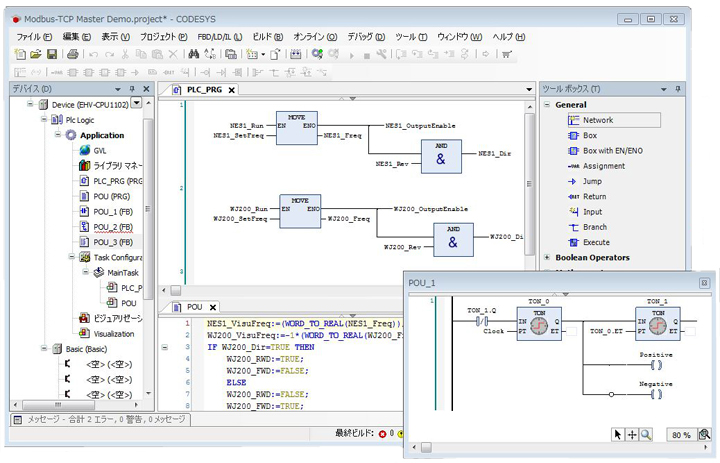Screen dimensions: 720x463
Task: Open FBD/LD/IL menu
Action: [x=219, y=37]
